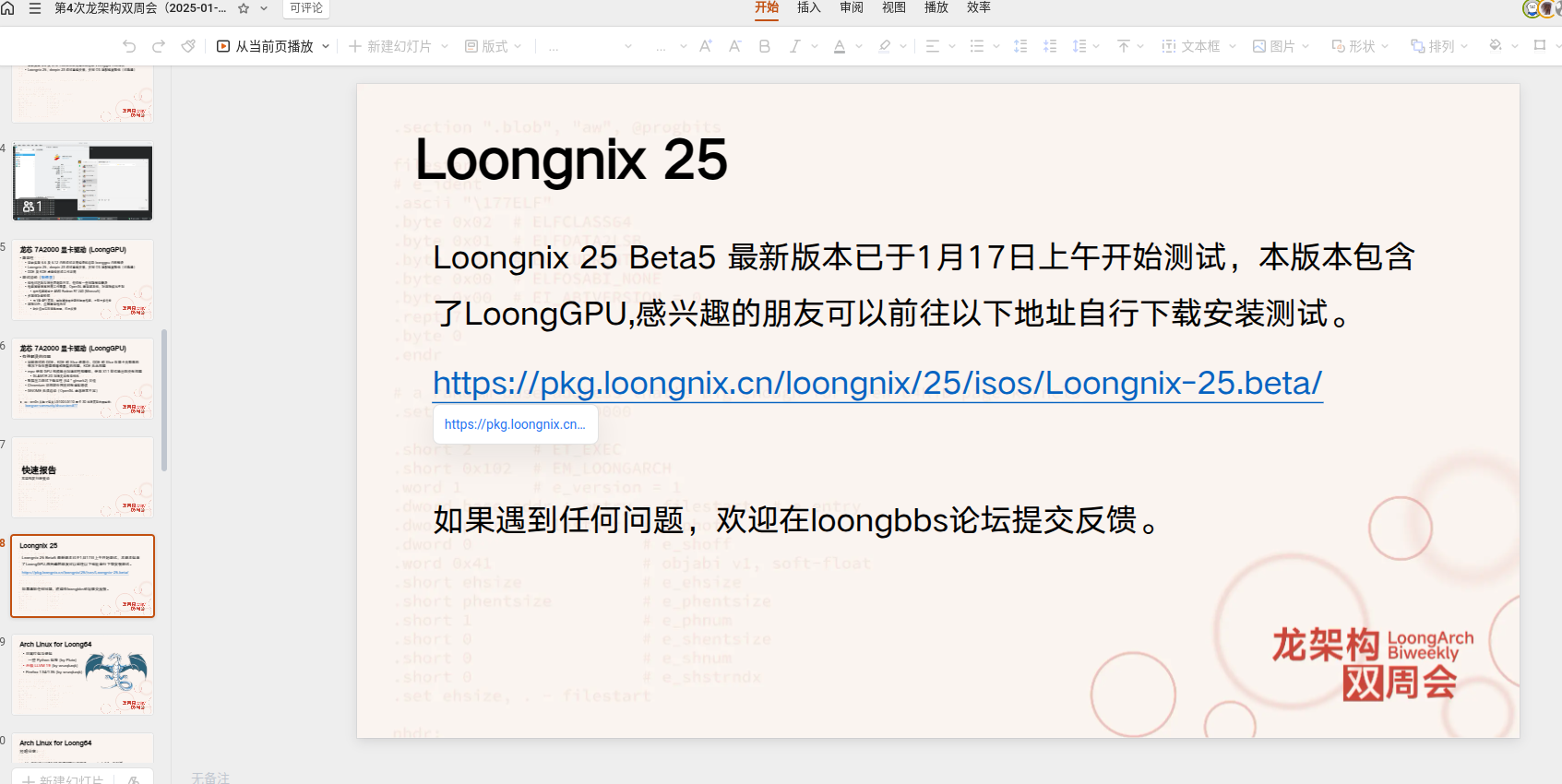This screenshot has height=784, width=1562.
Task: Go to the home icon
Action: pyautogui.click(x=8, y=8)
